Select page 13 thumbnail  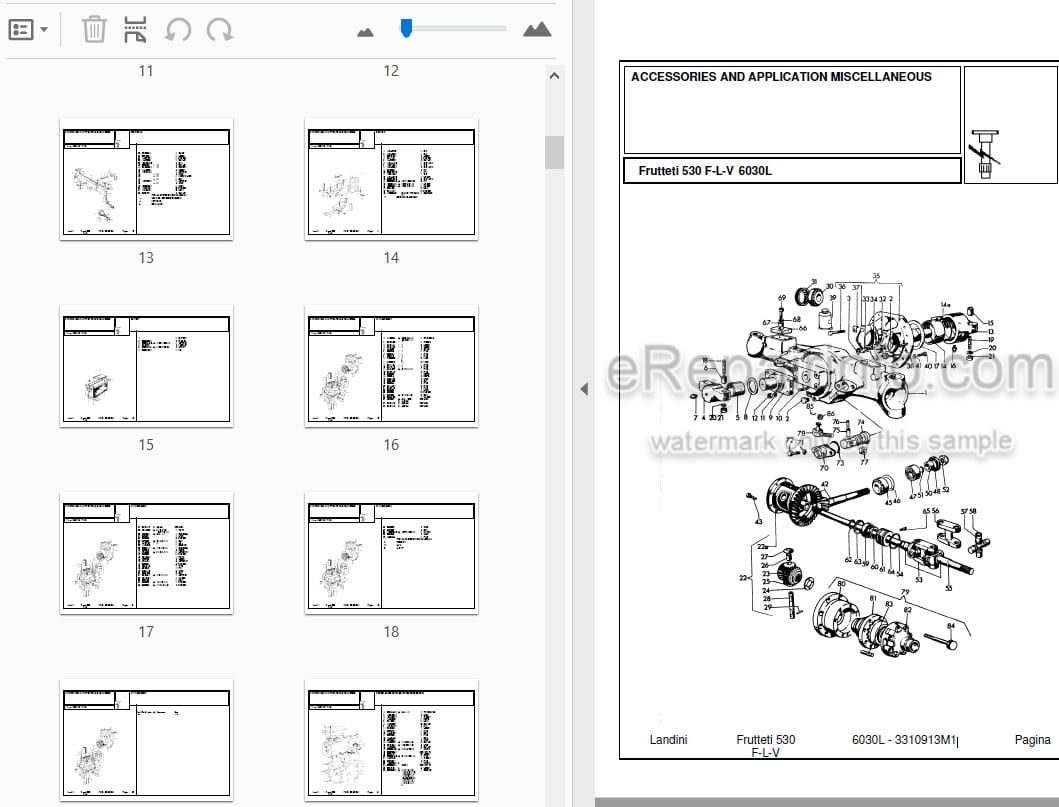pyautogui.click(x=147, y=179)
